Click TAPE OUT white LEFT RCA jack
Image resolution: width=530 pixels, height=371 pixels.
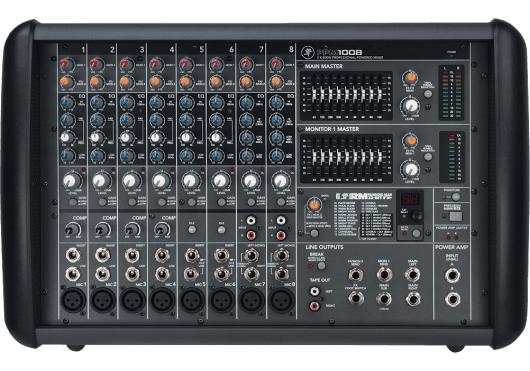click(314, 291)
